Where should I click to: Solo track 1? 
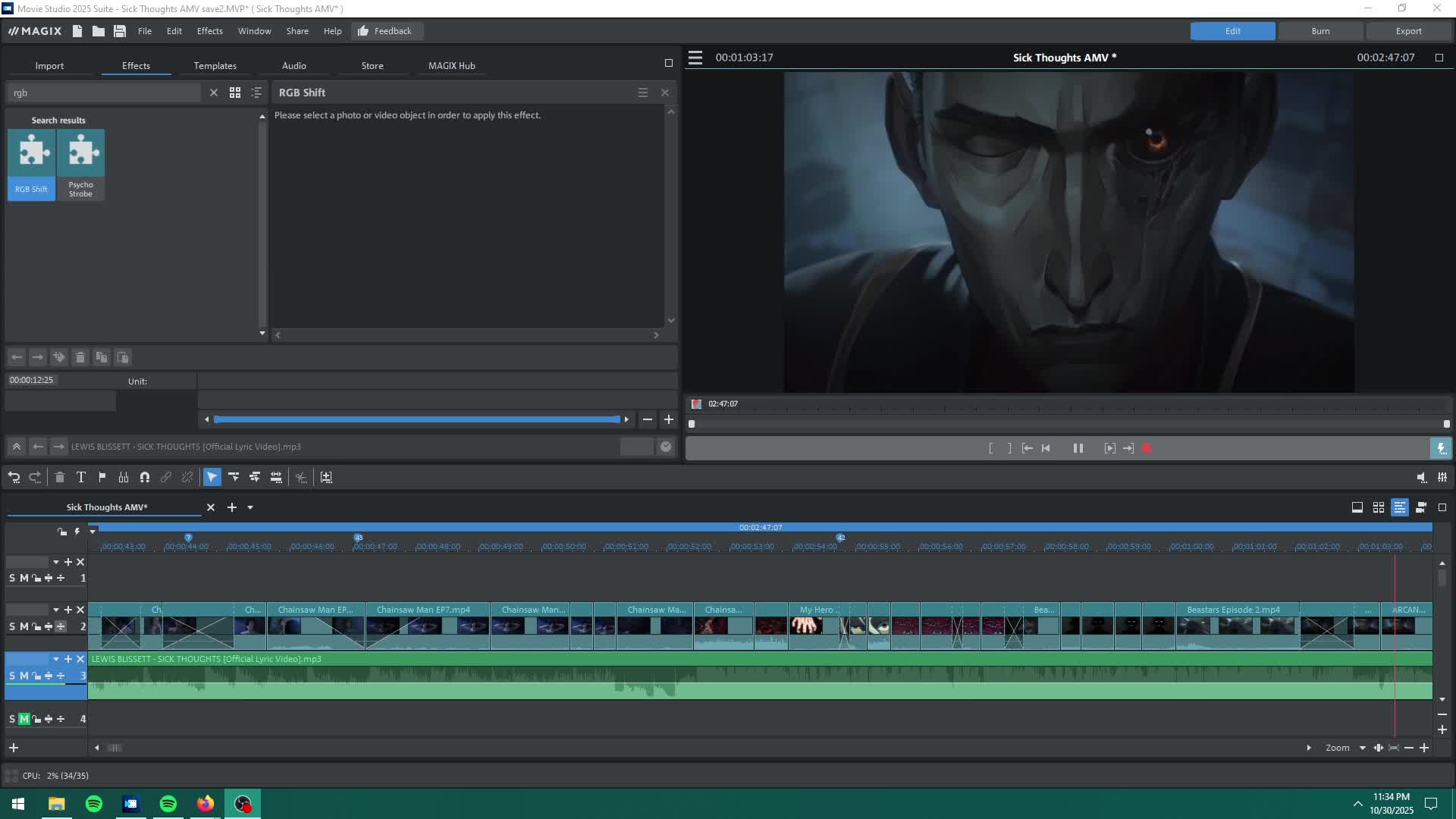(12, 578)
